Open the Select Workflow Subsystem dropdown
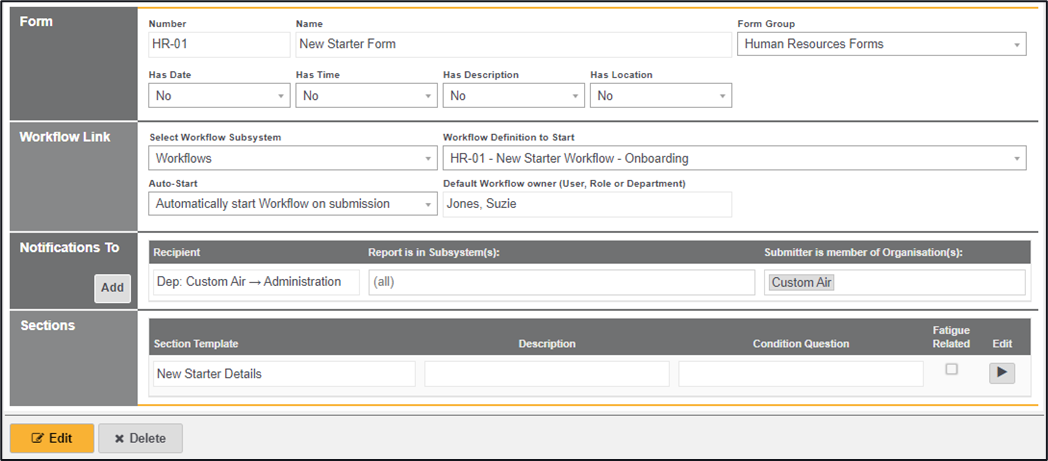 click(x=292, y=158)
